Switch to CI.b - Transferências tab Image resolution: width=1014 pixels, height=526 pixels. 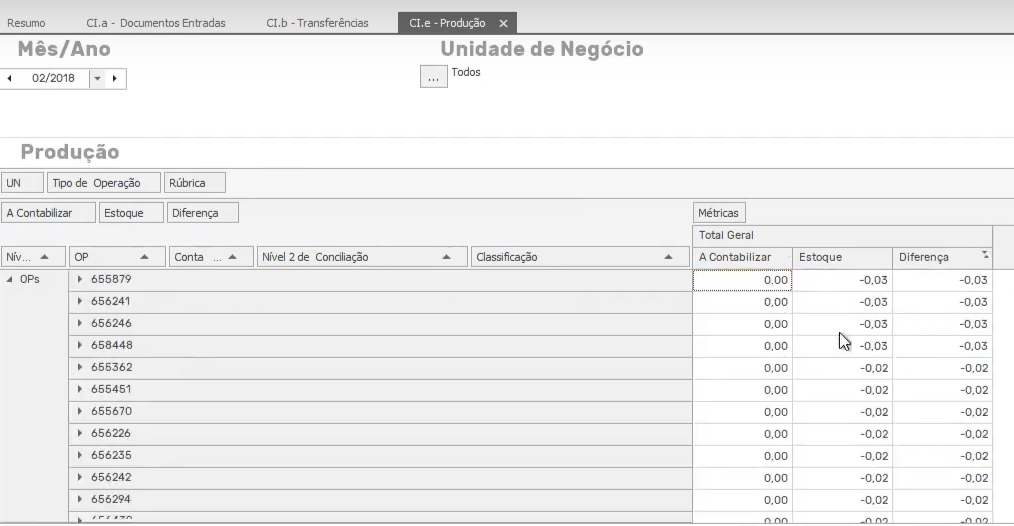click(317, 23)
